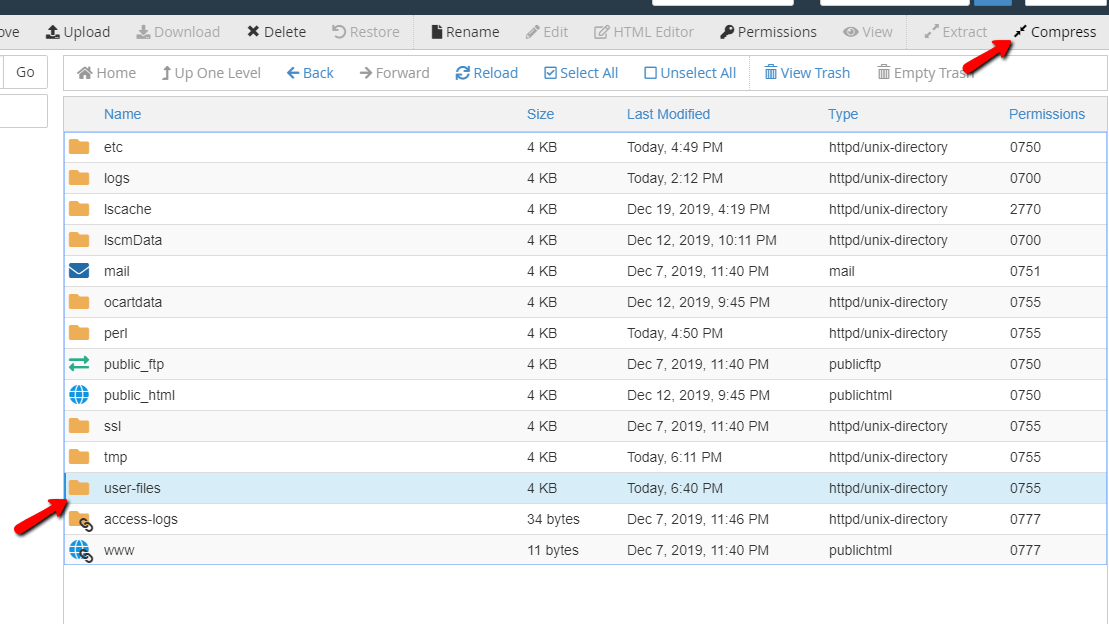Go Back in file navigation
The image size is (1109, 624).
tap(310, 73)
